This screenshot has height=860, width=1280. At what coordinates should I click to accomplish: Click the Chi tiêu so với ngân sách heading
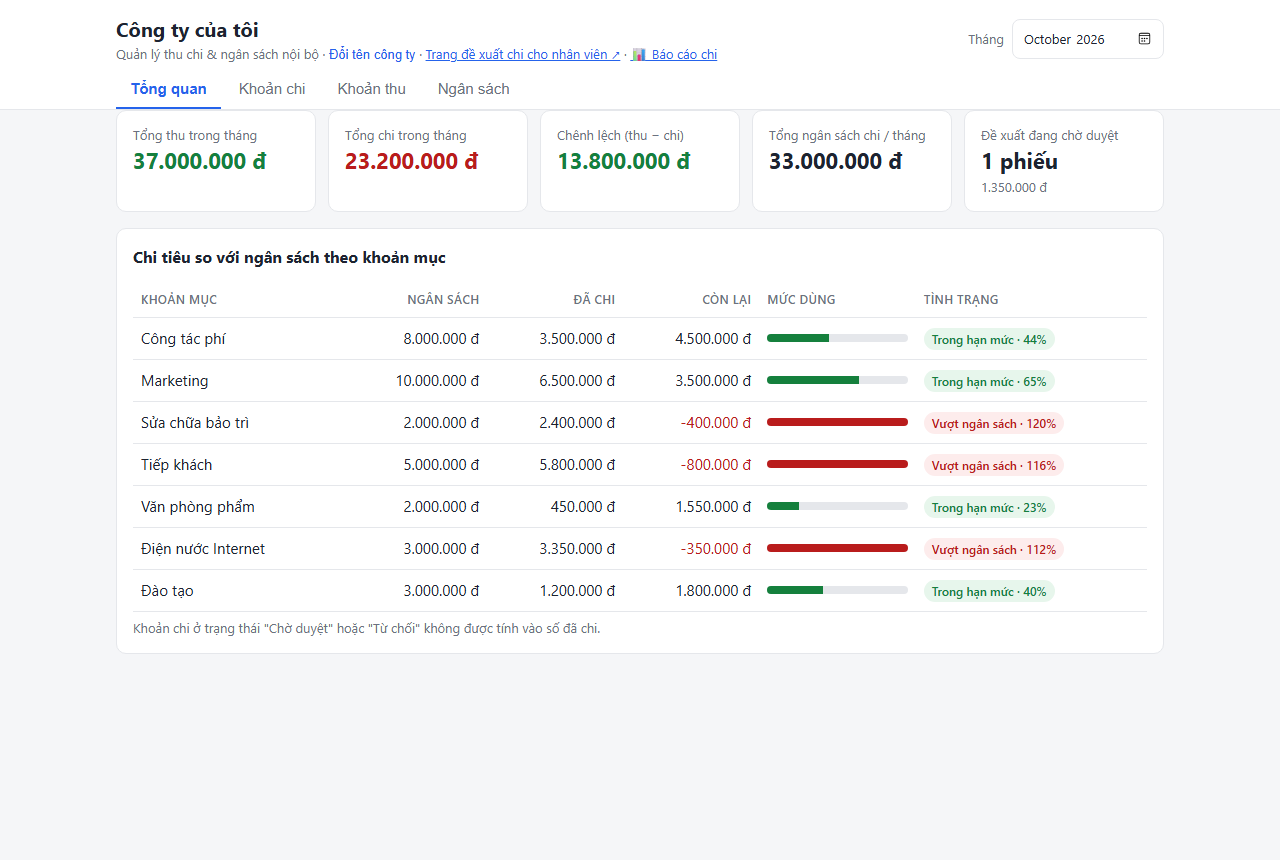289,257
